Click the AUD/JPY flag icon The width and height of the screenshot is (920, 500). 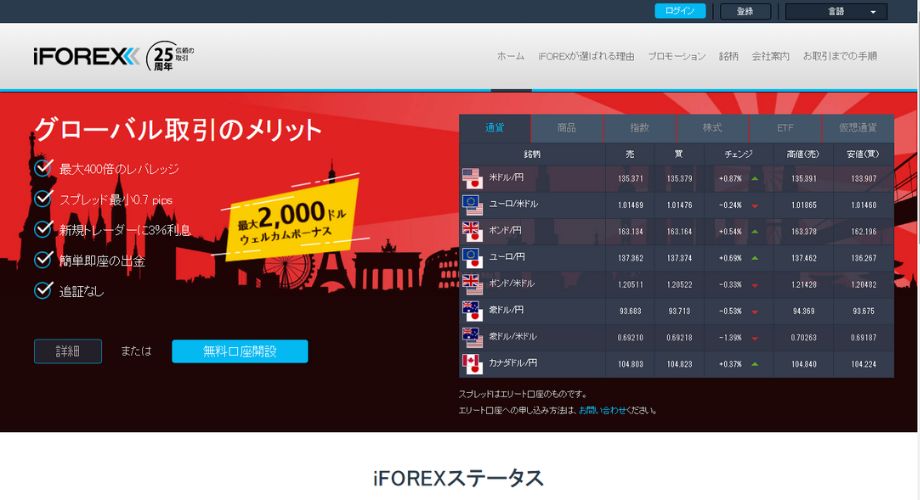(x=472, y=311)
